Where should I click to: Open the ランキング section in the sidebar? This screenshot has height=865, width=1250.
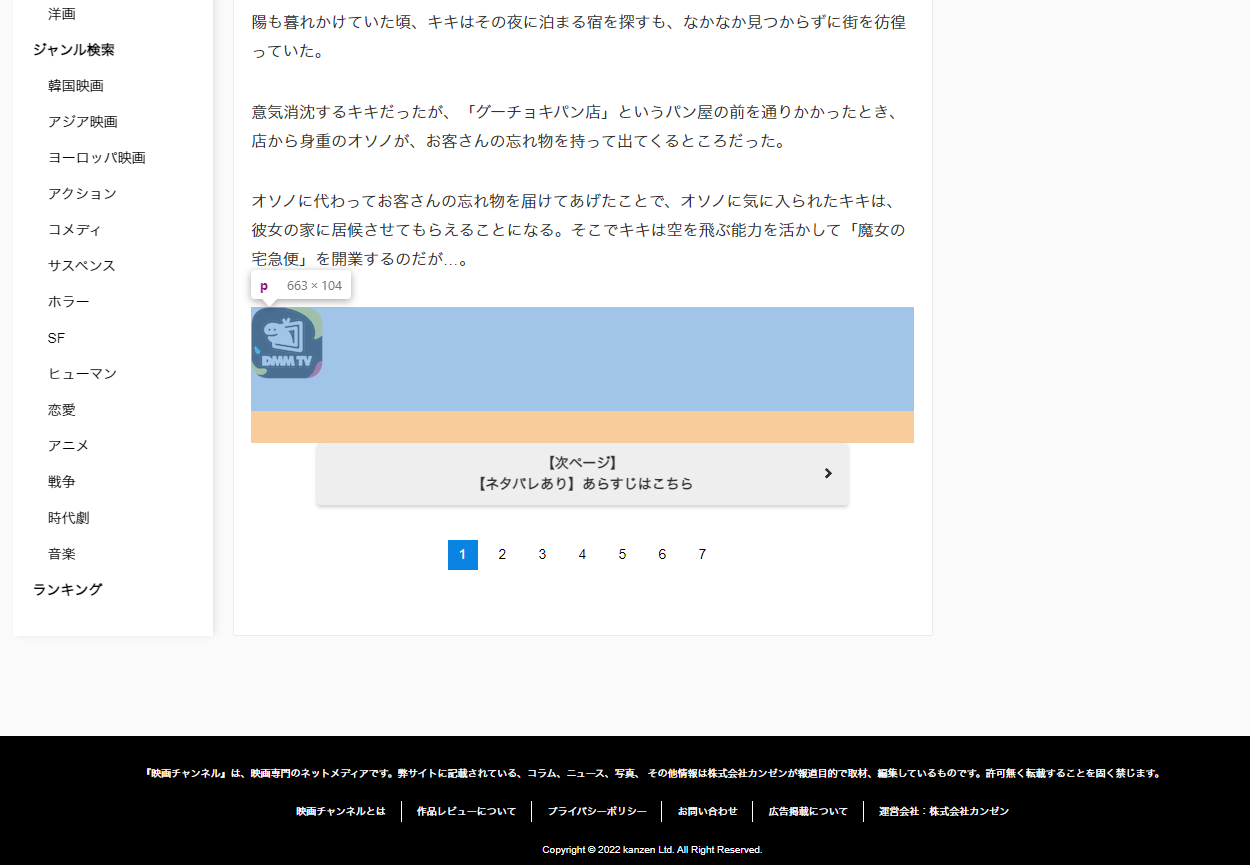click(66, 589)
